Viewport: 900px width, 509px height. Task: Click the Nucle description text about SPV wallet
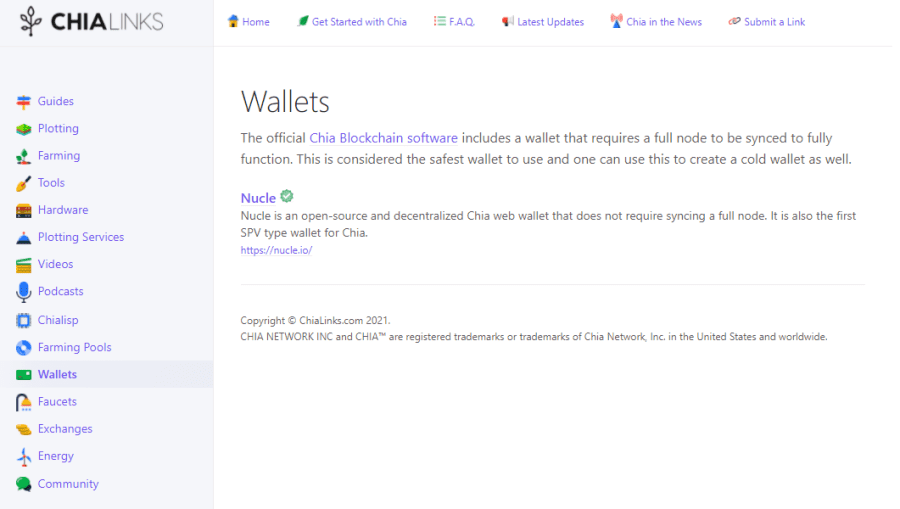click(548, 224)
